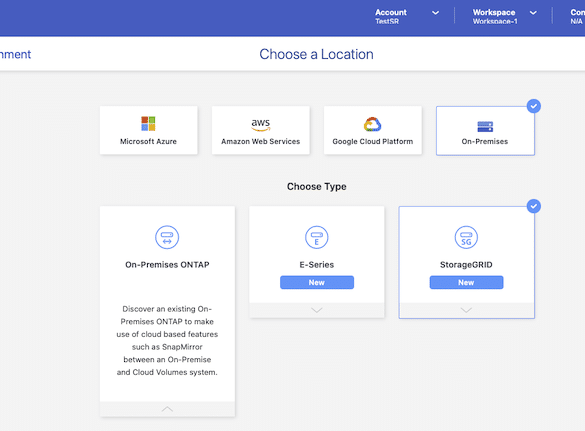Select On-Premises location label
The image size is (585, 431).
[485, 141]
